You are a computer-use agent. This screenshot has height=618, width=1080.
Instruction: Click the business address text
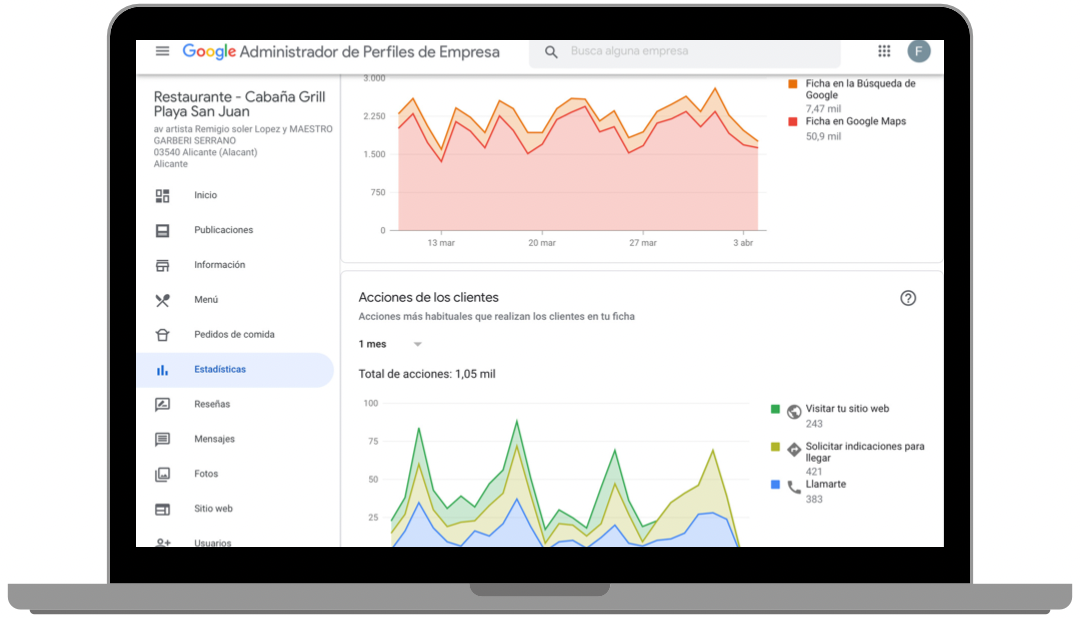tap(242, 146)
